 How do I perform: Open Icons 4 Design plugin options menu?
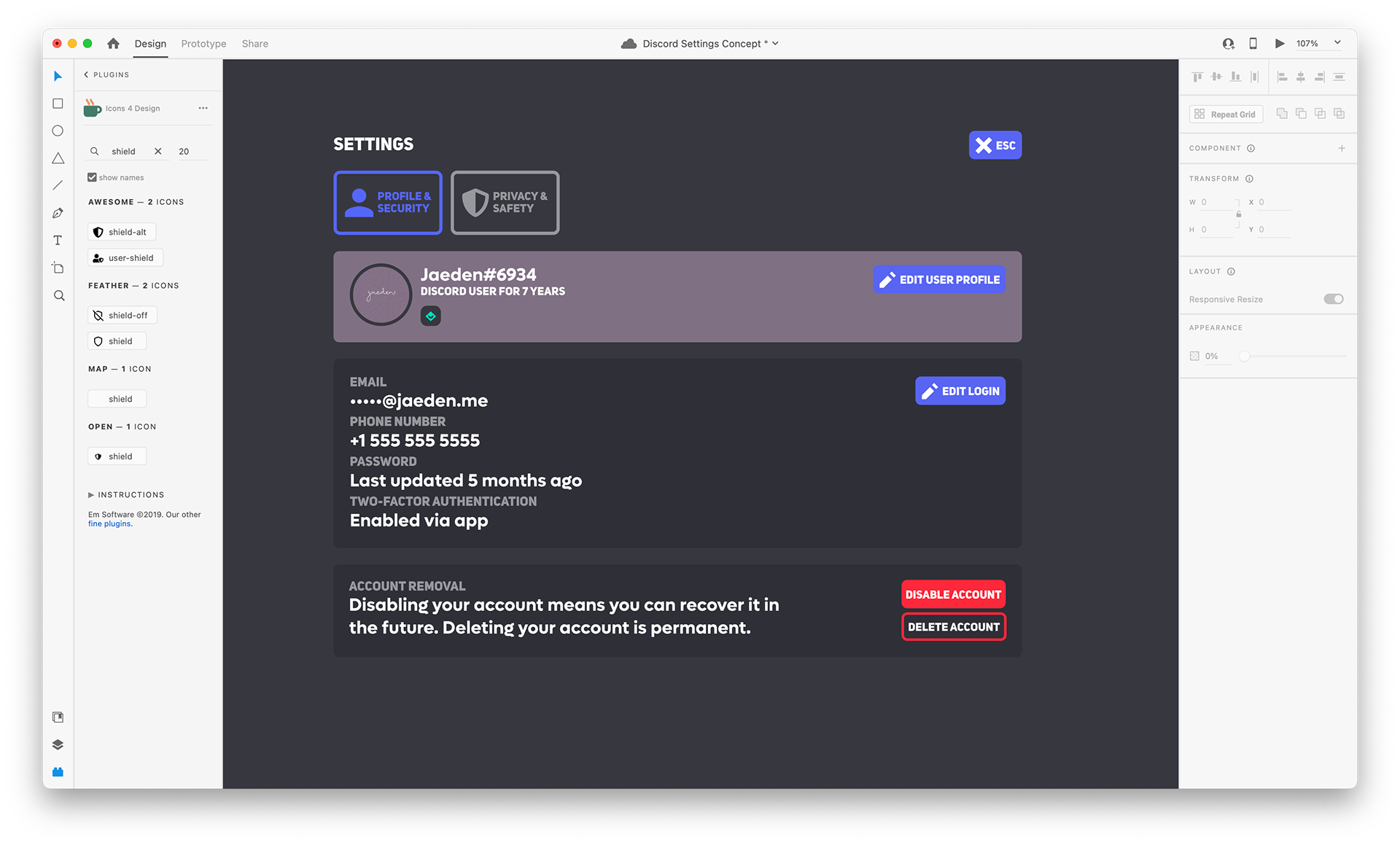(203, 108)
